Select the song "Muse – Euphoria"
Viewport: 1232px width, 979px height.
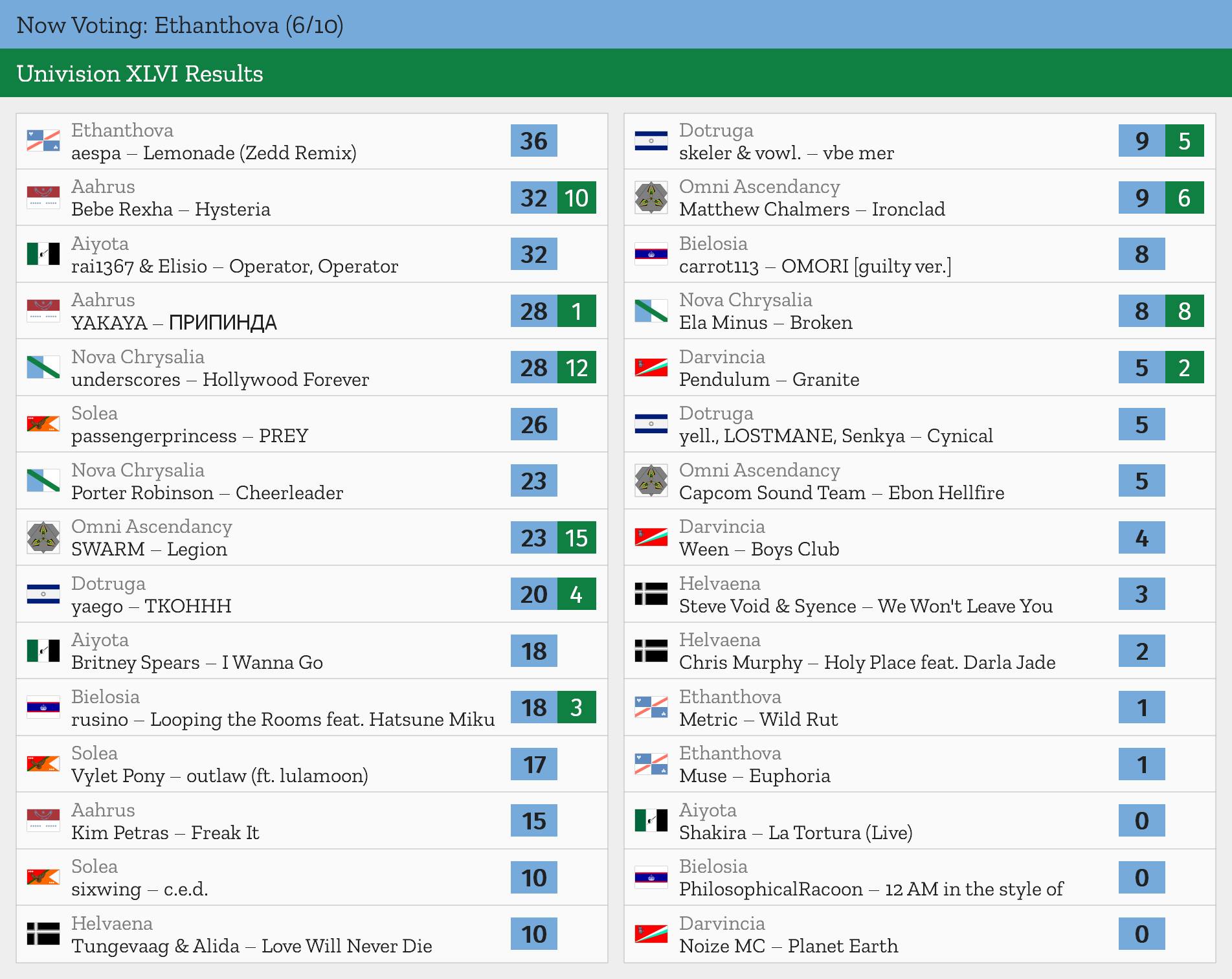click(754, 776)
